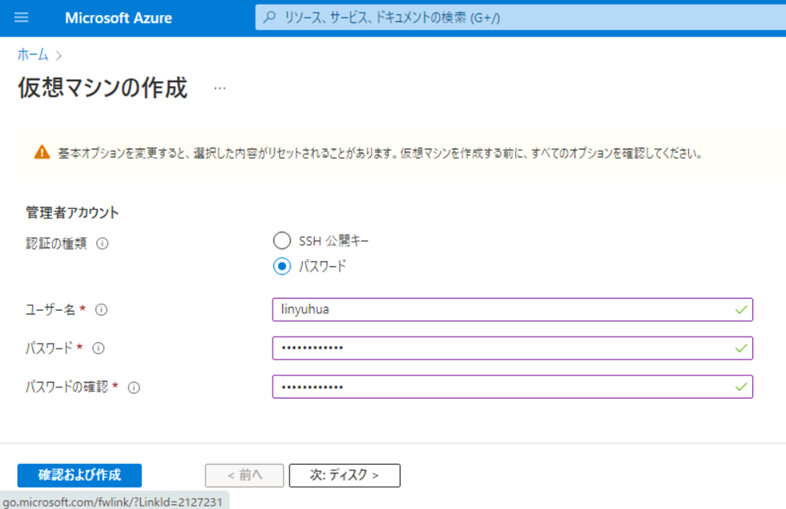The width and height of the screenshot is (786, 509).
Task: Go to 次: ディスク > step
Action: [345, 475]
